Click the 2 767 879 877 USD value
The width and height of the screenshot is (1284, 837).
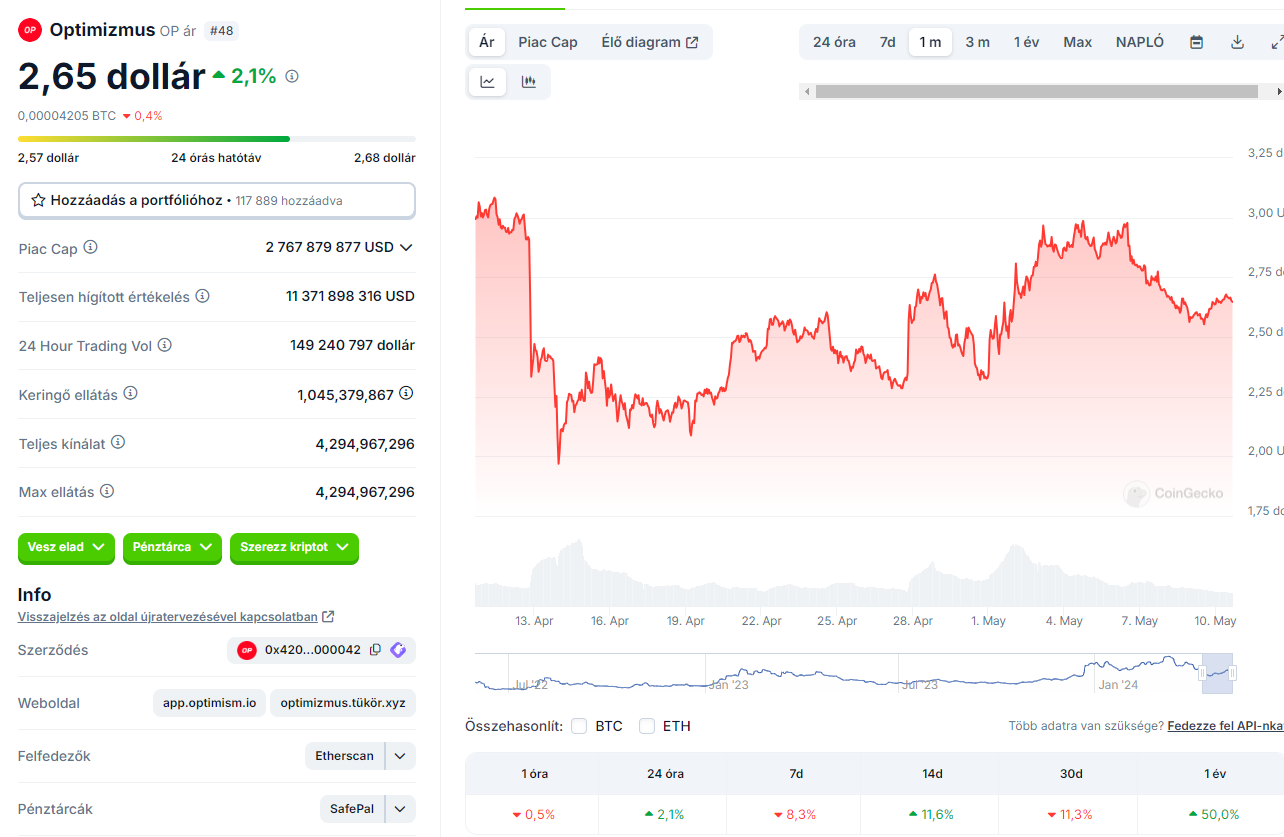[x=330, y=247]
